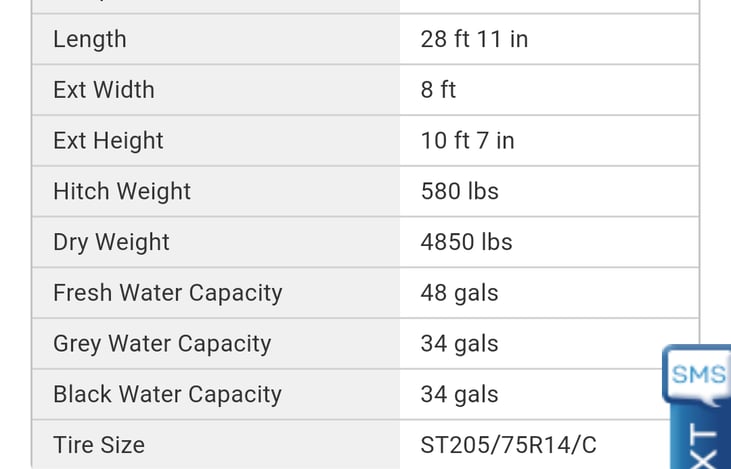731x469 pixels.
Task: Click the ST205/75R14/C tire value
Action: click(508, 445)
